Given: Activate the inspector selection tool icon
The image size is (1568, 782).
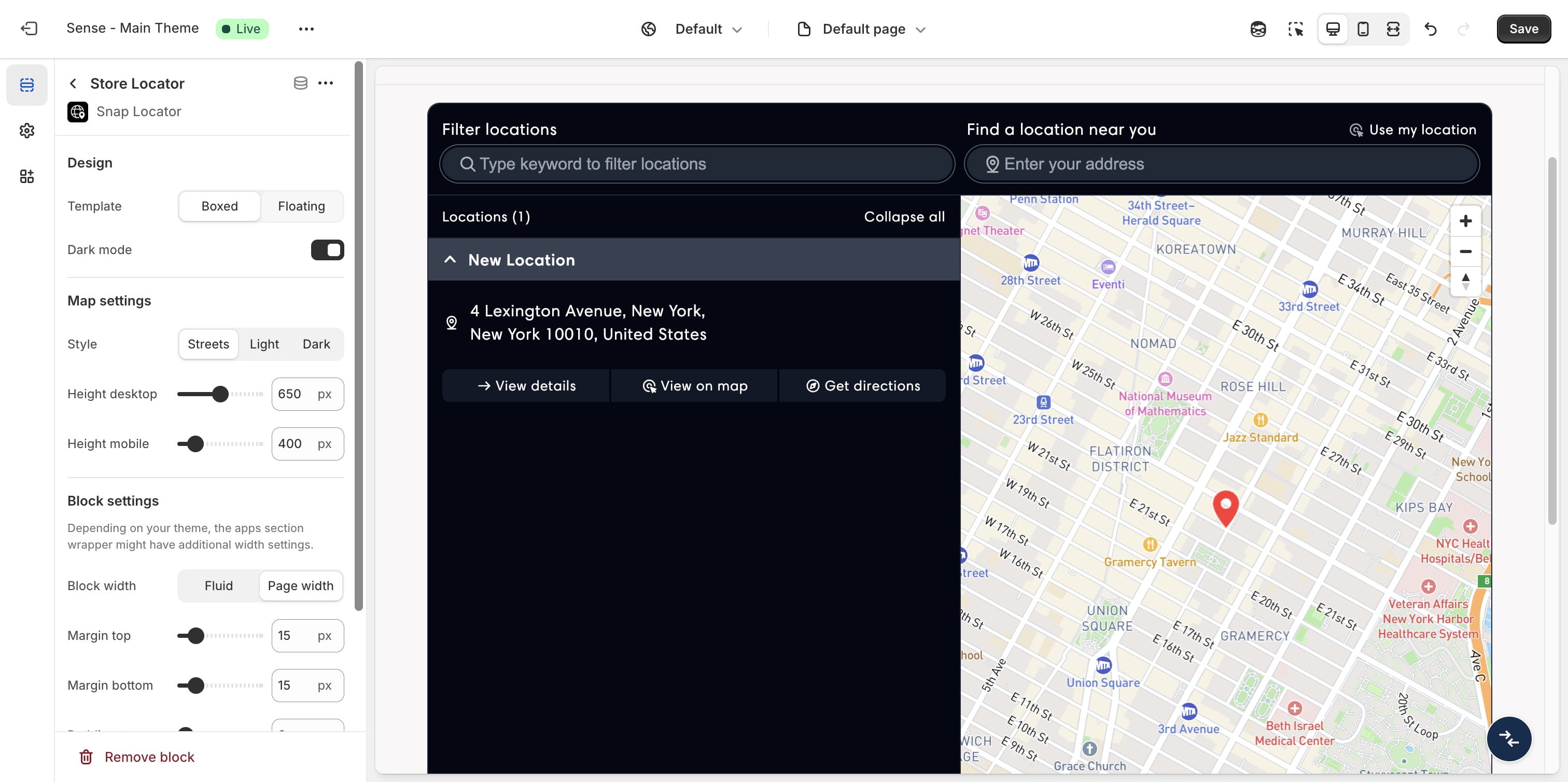Looking at the screenshot, I should pyautogui.click(x=1295, y=29).
